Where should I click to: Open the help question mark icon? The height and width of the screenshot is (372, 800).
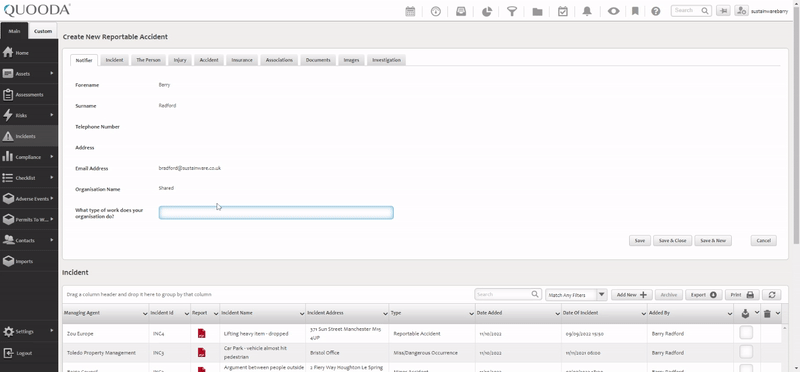[x=656, y=11]
